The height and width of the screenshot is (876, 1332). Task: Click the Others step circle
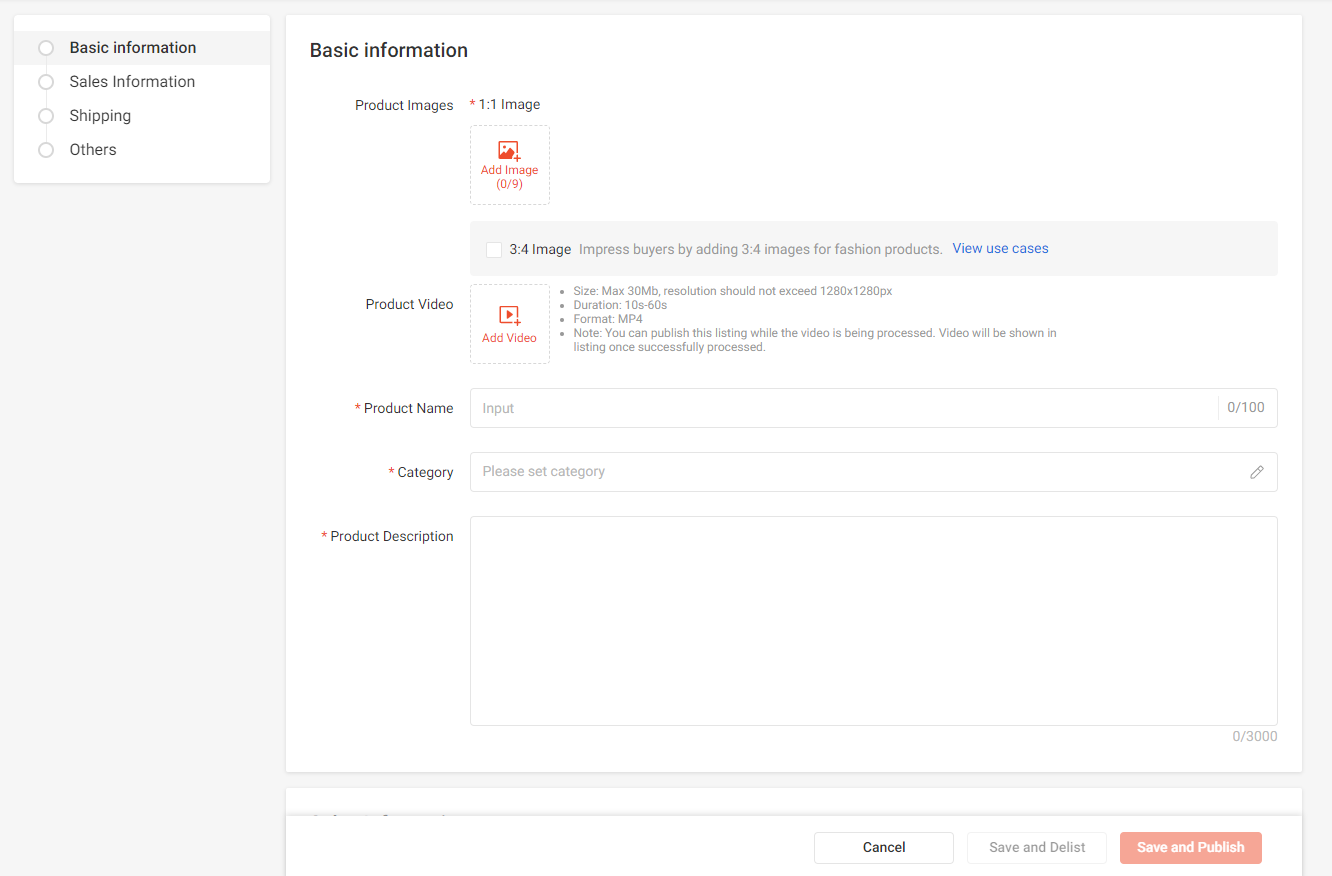coord(46,150)
